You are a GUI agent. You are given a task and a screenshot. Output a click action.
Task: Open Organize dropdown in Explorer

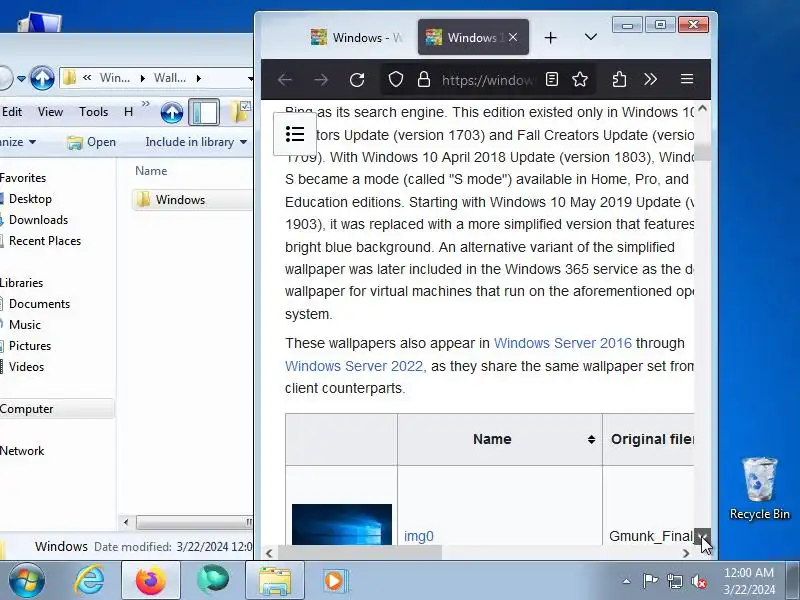coord(17,142)
